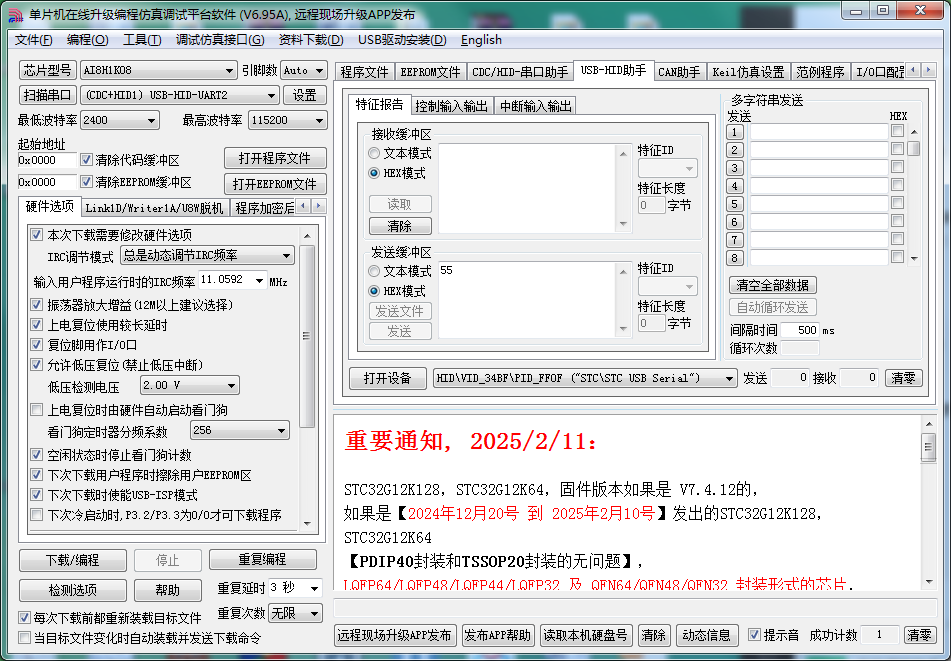Image resolution: width=951 pixels, height=661 pixels.
Task: Open the 重复次数 无限 dropdown
Action: [x=314, y=614]
